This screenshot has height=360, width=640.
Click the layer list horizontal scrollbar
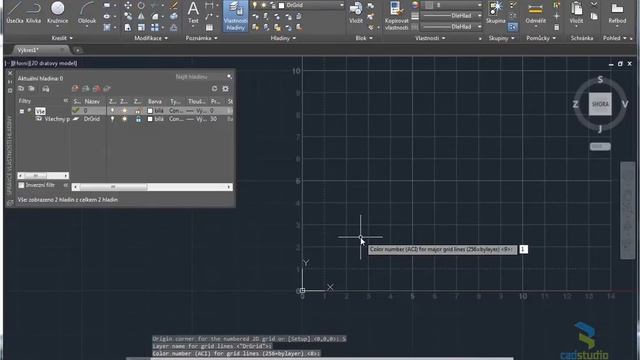click(x=152, y=187)
